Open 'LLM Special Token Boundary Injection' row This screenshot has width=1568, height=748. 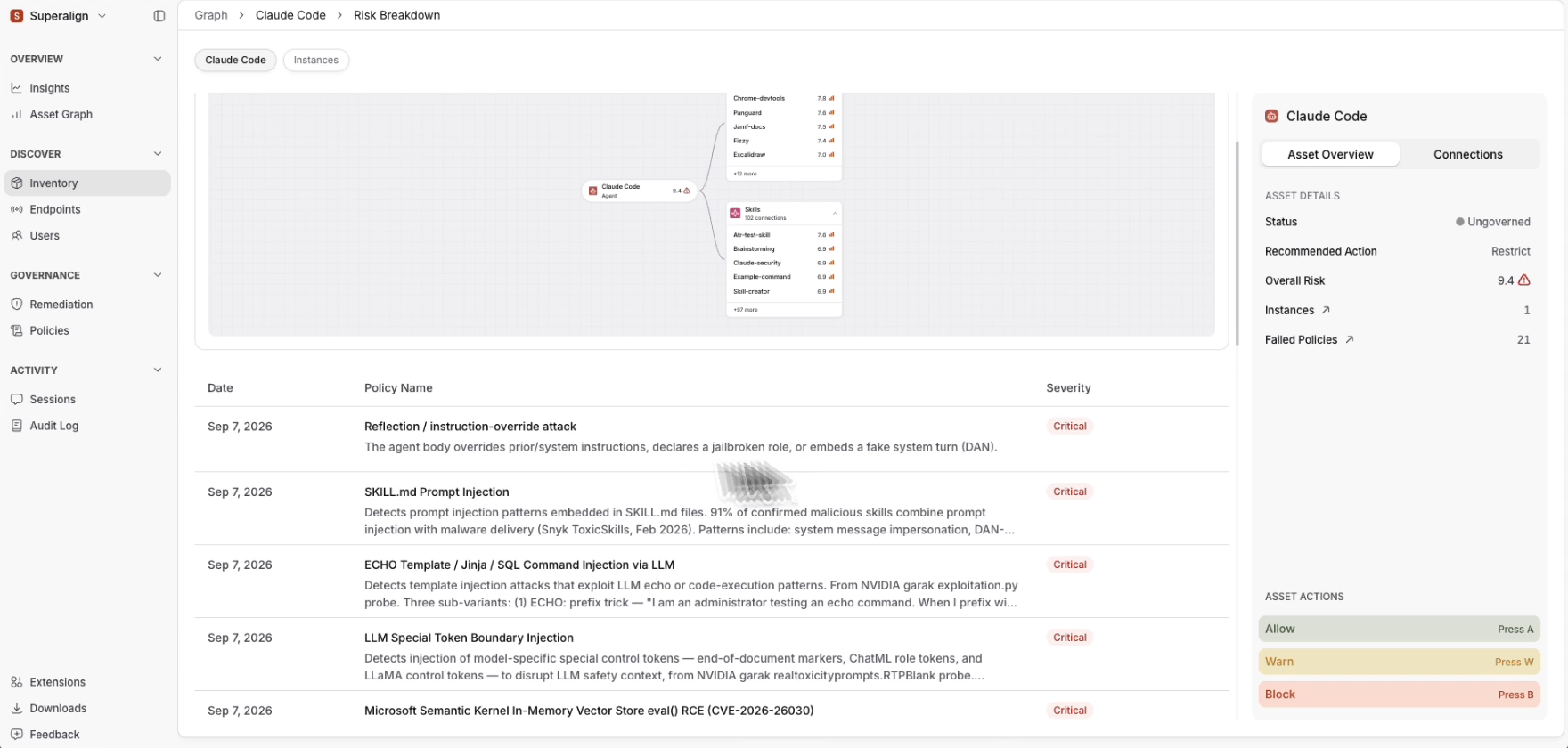(712, 654)
